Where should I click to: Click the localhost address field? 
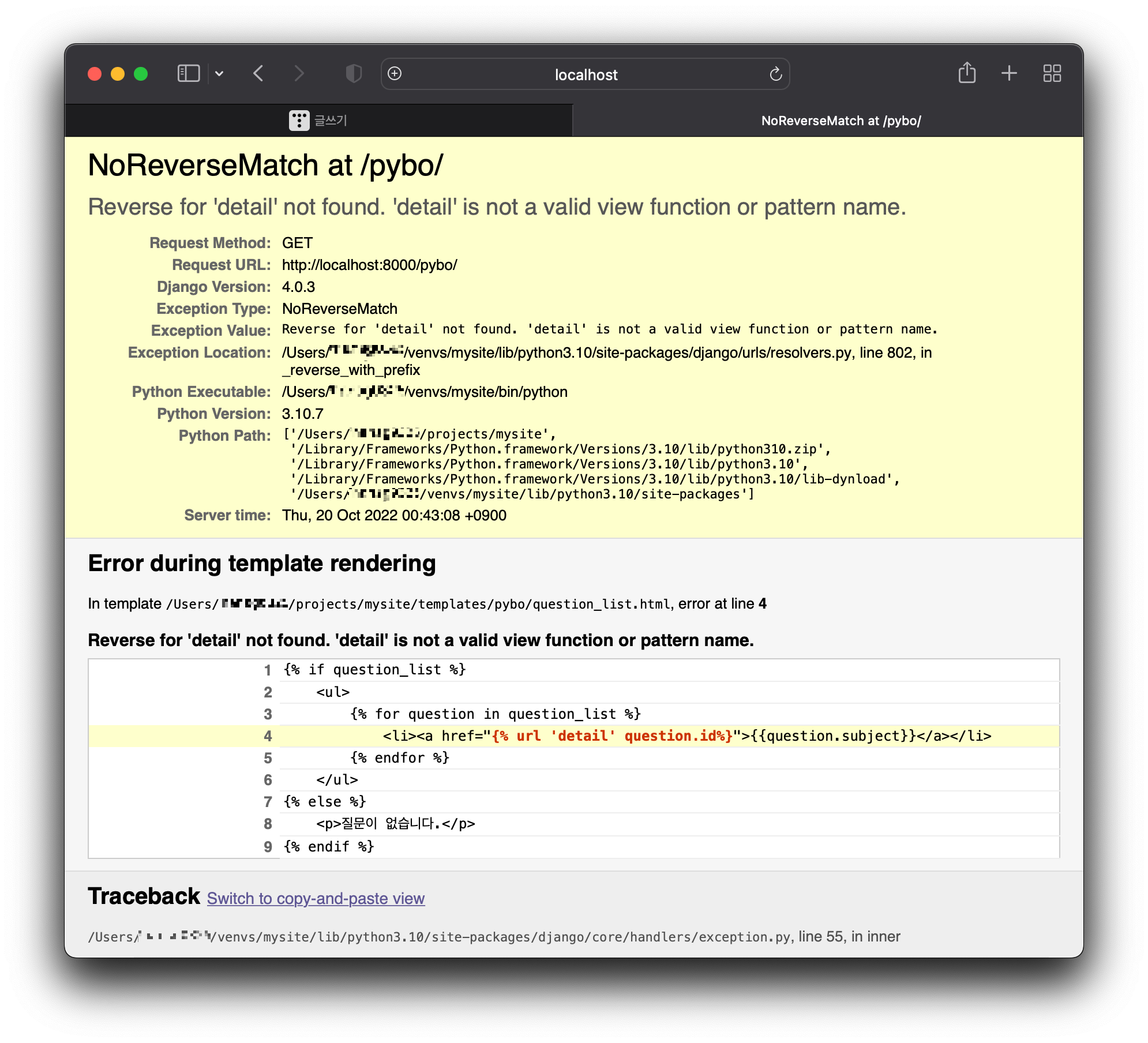(x=586, y=74)
